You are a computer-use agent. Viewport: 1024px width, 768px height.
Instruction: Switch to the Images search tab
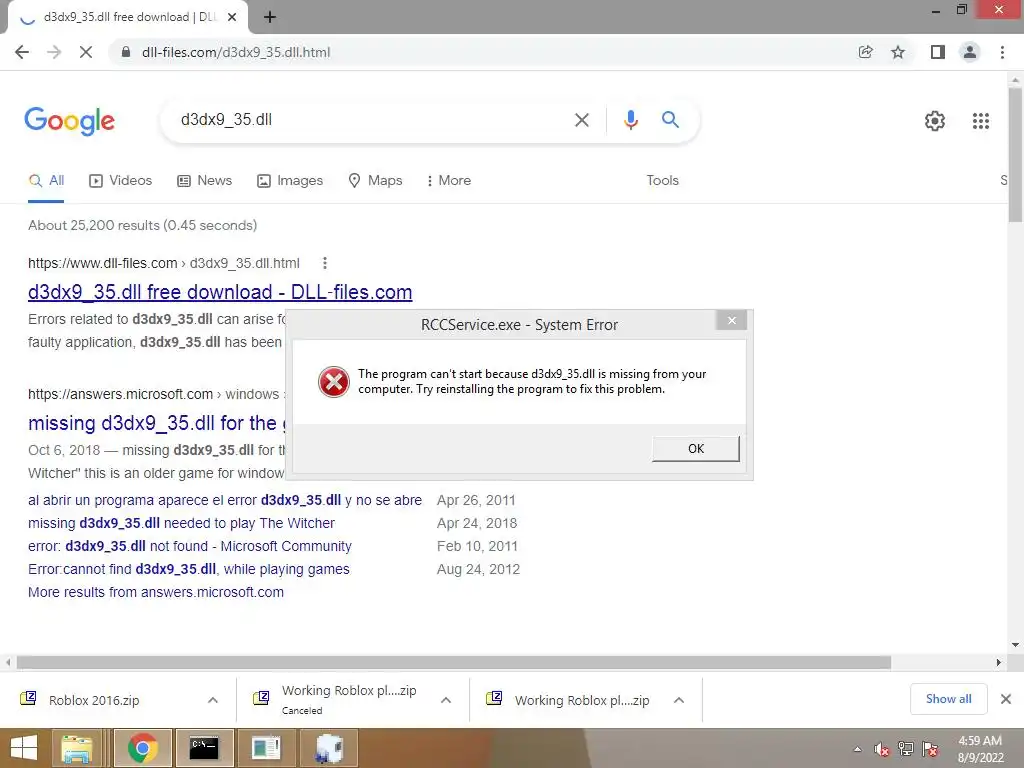tap(290, 181)
